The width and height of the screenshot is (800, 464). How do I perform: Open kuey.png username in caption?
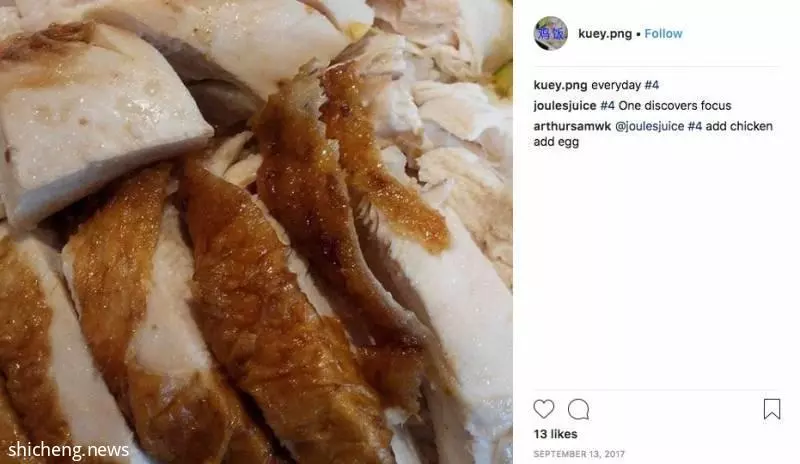coord(560,85)
